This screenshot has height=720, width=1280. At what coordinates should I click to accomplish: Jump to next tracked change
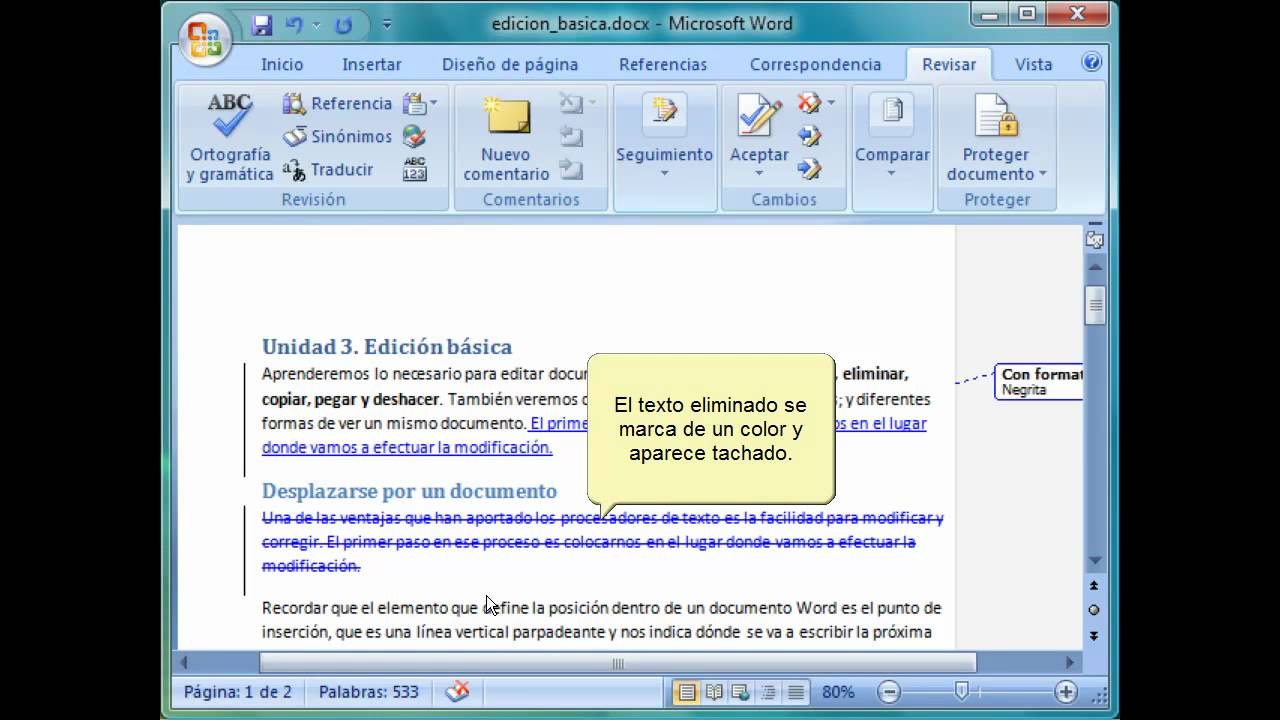click(x=810, y=169)
